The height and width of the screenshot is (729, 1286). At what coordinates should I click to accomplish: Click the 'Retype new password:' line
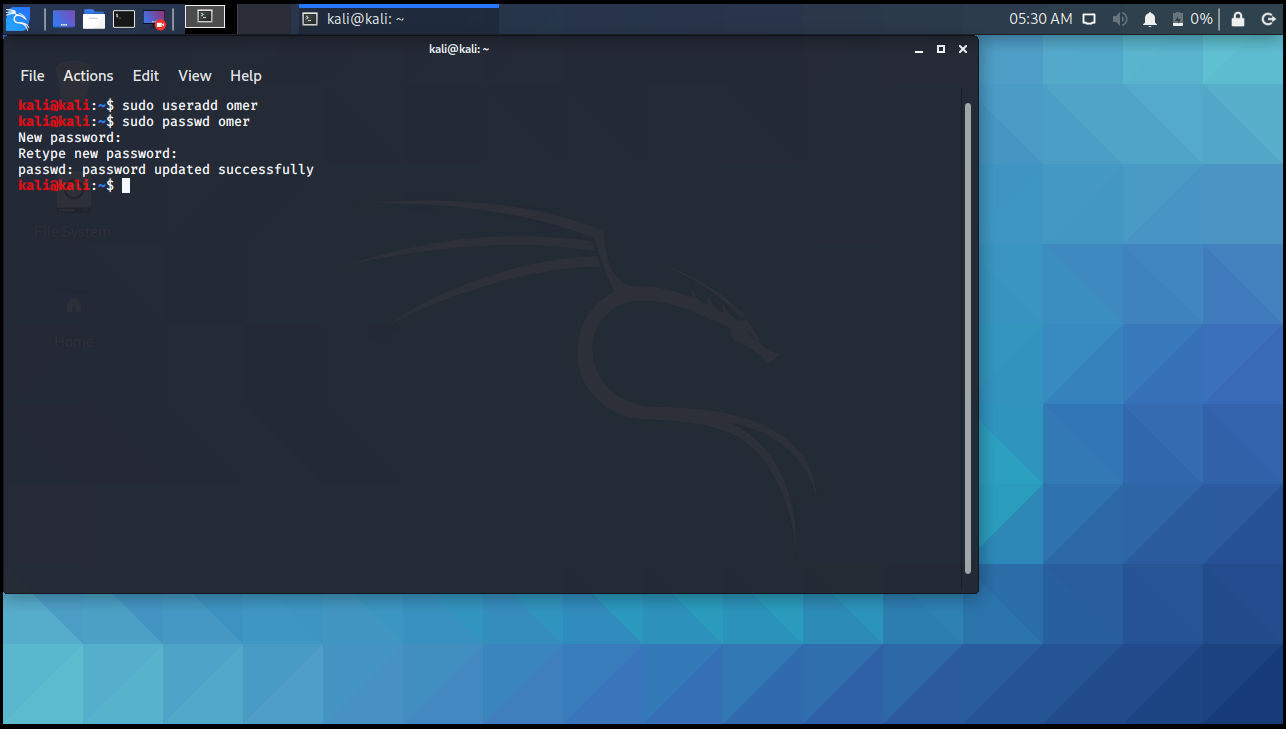(98, 153)
